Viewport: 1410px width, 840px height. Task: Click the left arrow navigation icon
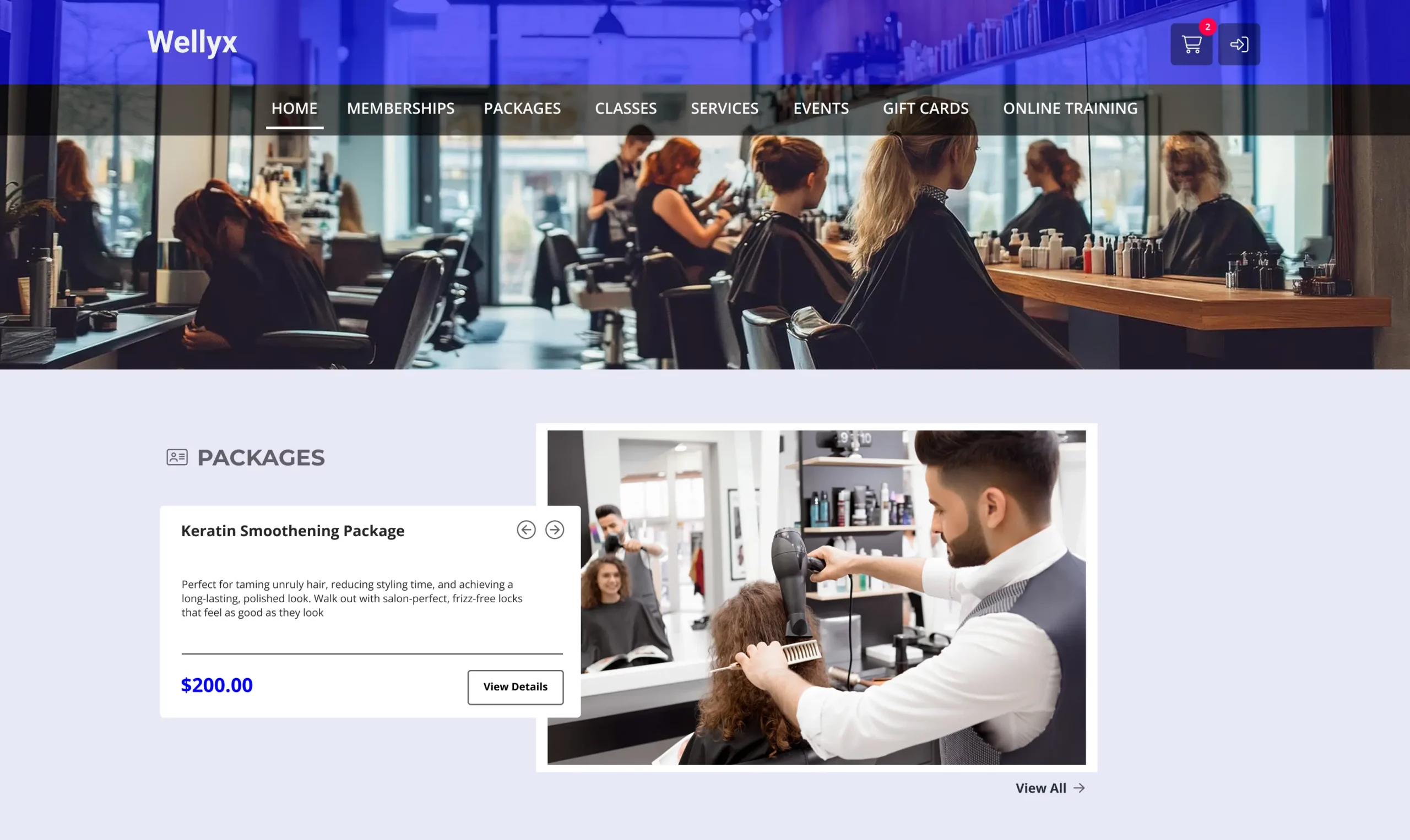click(527, 530)
